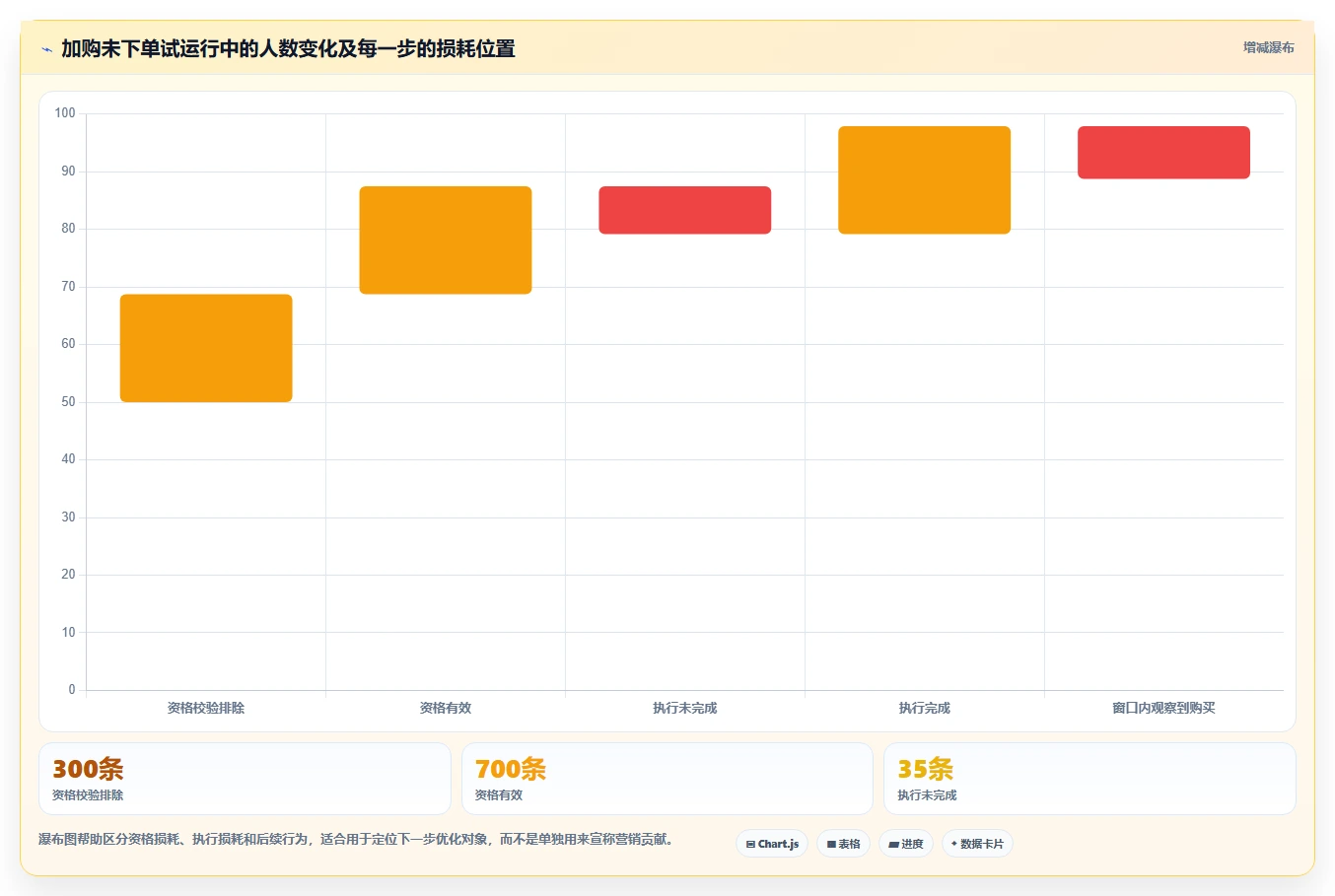Select the 表格 tag pill
Viewport: 1335px width, 896px height.
coord(843,844)
